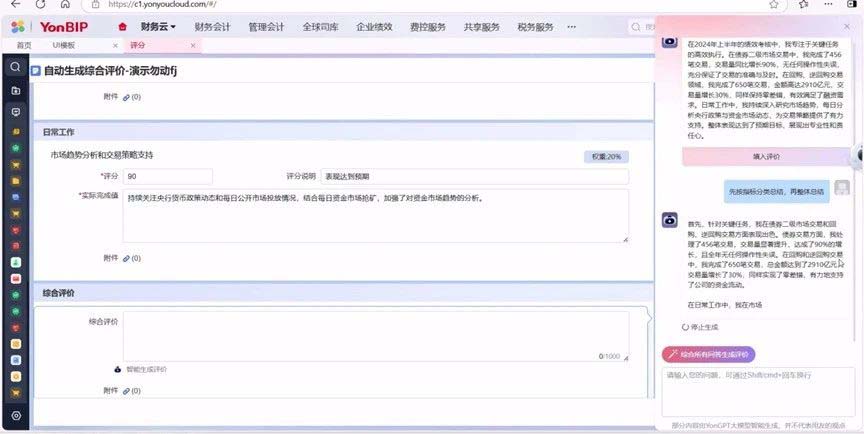Click 智能生成评价 below the evaluation box

146,369
